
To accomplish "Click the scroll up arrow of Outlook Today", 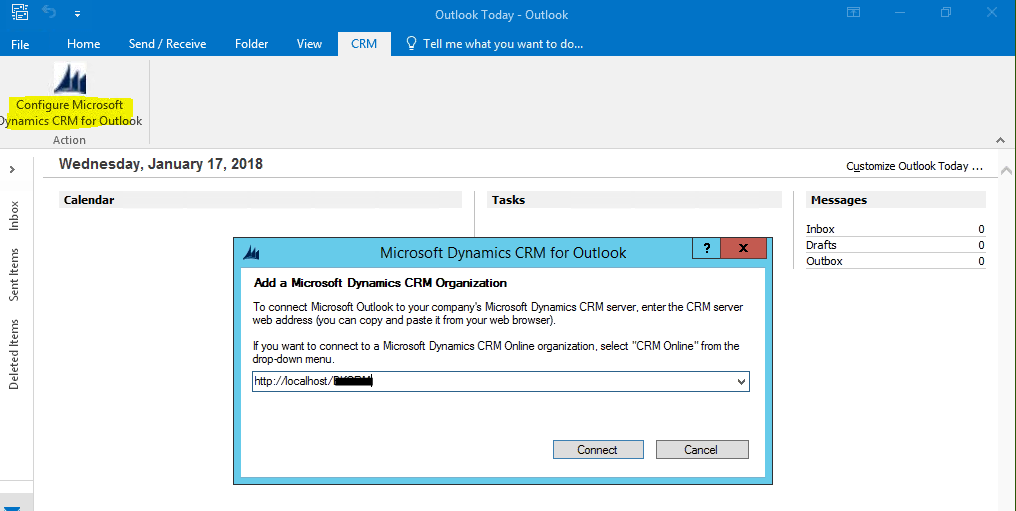I will (1006, 171).
